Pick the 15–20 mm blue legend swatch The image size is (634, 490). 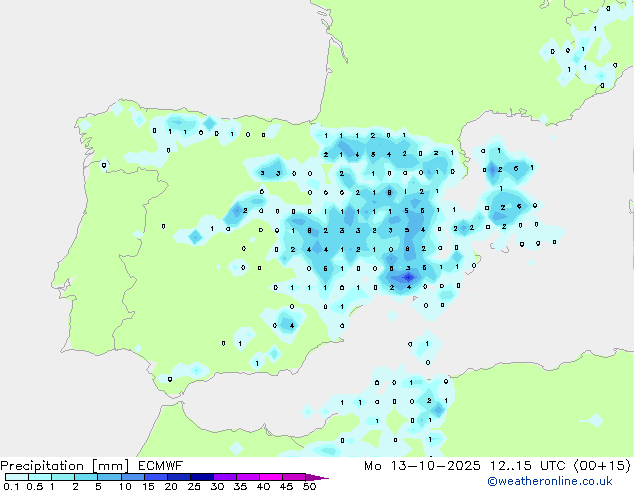pyautogui.click(x=155, y=477)
